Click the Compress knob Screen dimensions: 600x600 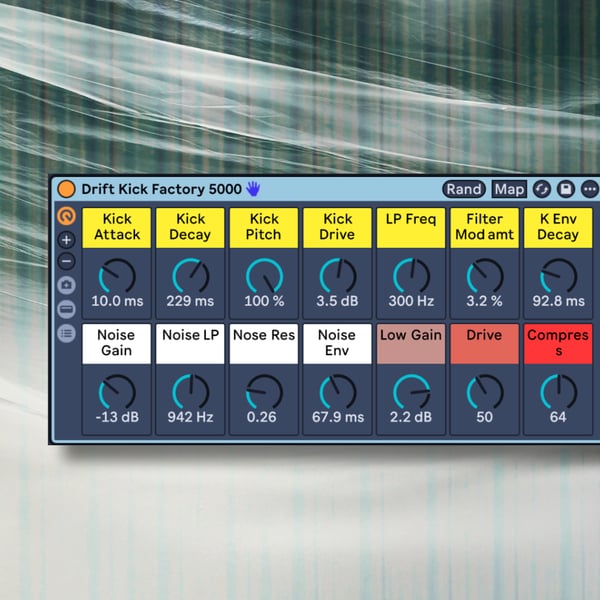point(558,392)
